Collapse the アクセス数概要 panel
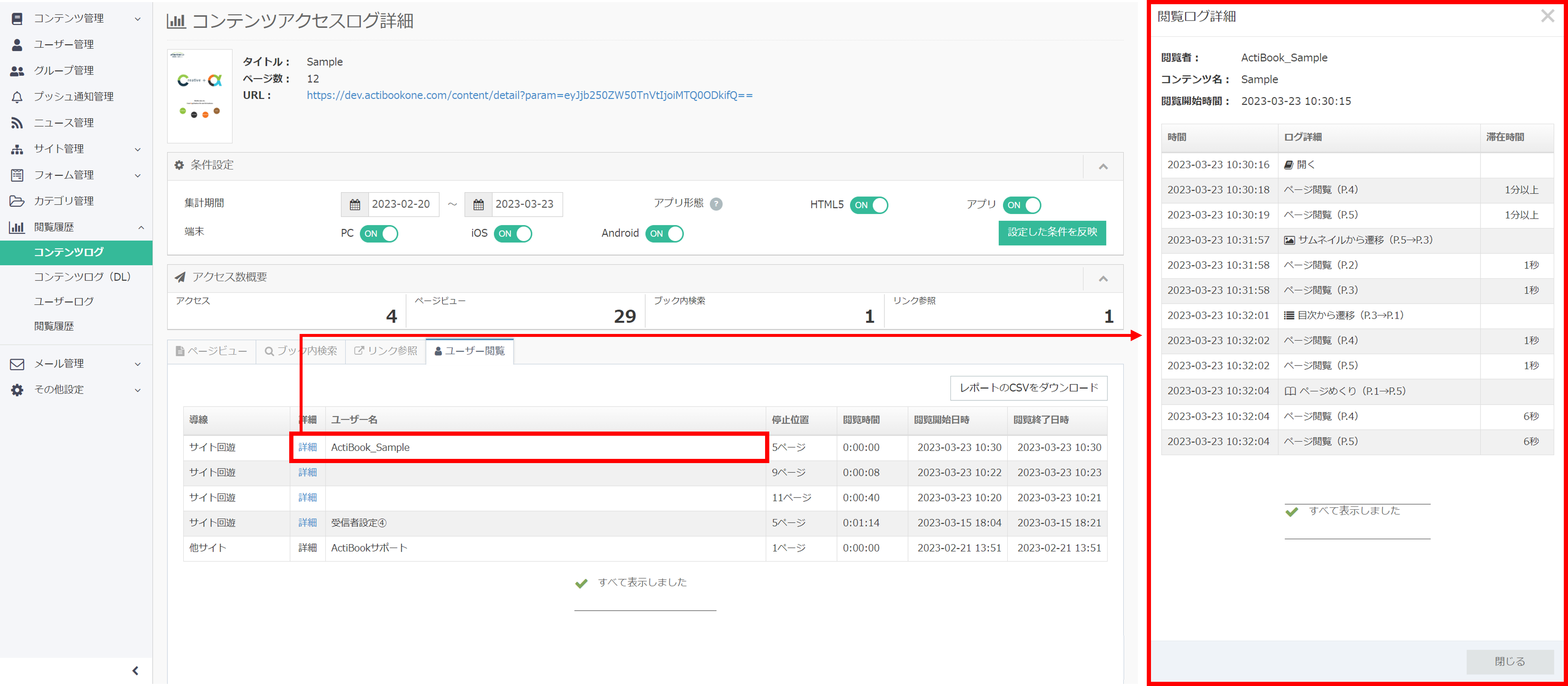Screen dimensions: 1568x686 point(1103,278)
